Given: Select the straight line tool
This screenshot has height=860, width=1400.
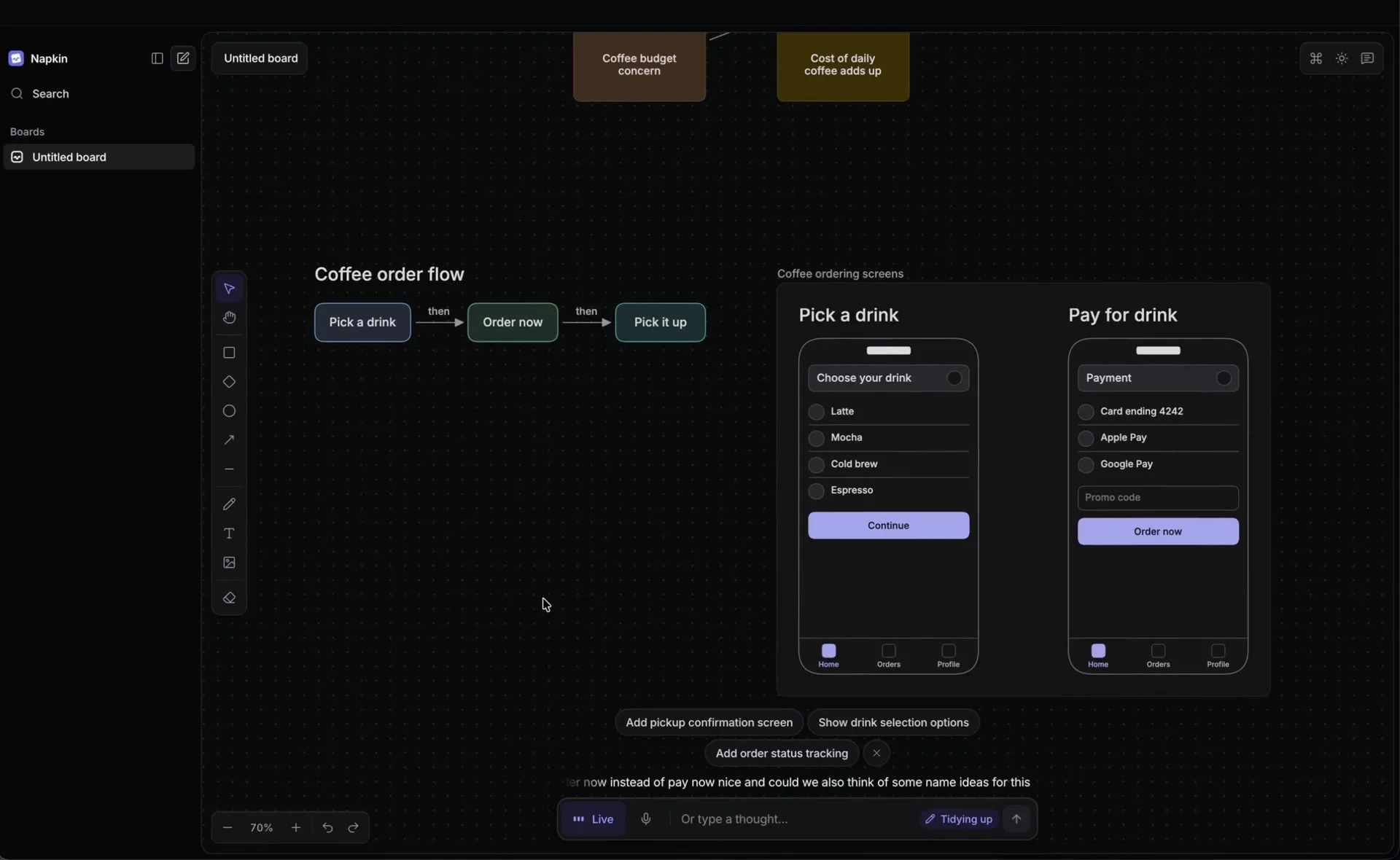Looking at the screenshot, I should pos(229,469).
